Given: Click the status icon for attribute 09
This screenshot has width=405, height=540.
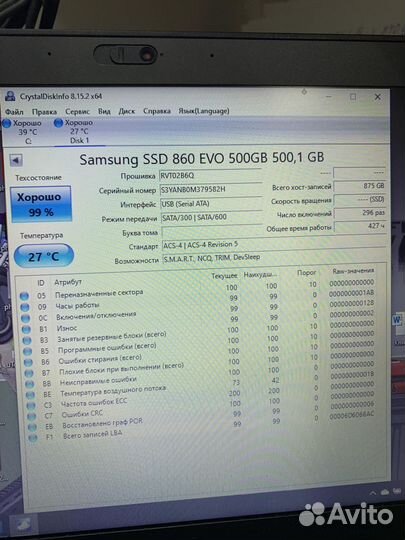Looking at the screenshot, I should point(25,307).
